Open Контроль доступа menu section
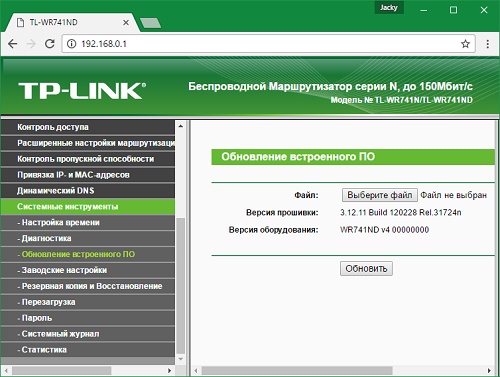Screen dimensions: 500x377 (88, 127)
